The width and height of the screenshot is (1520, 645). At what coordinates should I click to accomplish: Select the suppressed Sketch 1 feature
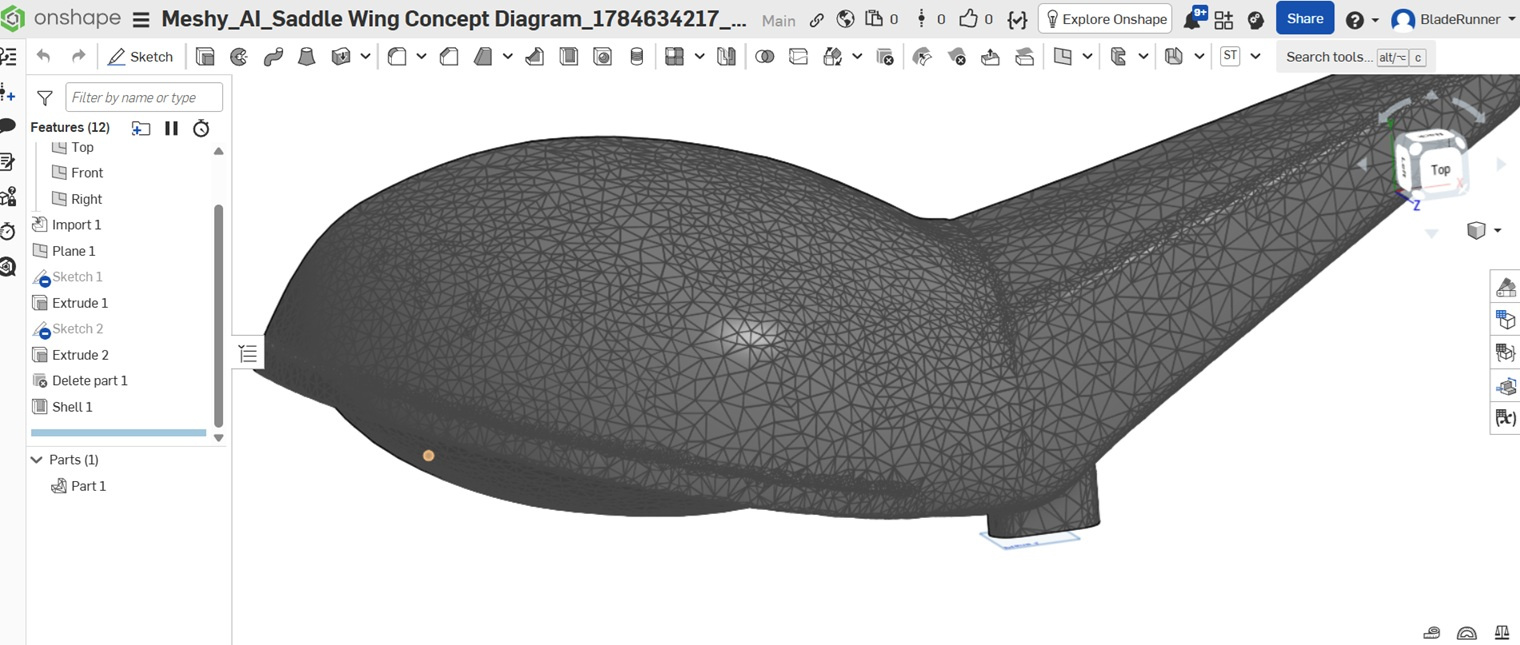pyautogui.click(x=77, y=277)
